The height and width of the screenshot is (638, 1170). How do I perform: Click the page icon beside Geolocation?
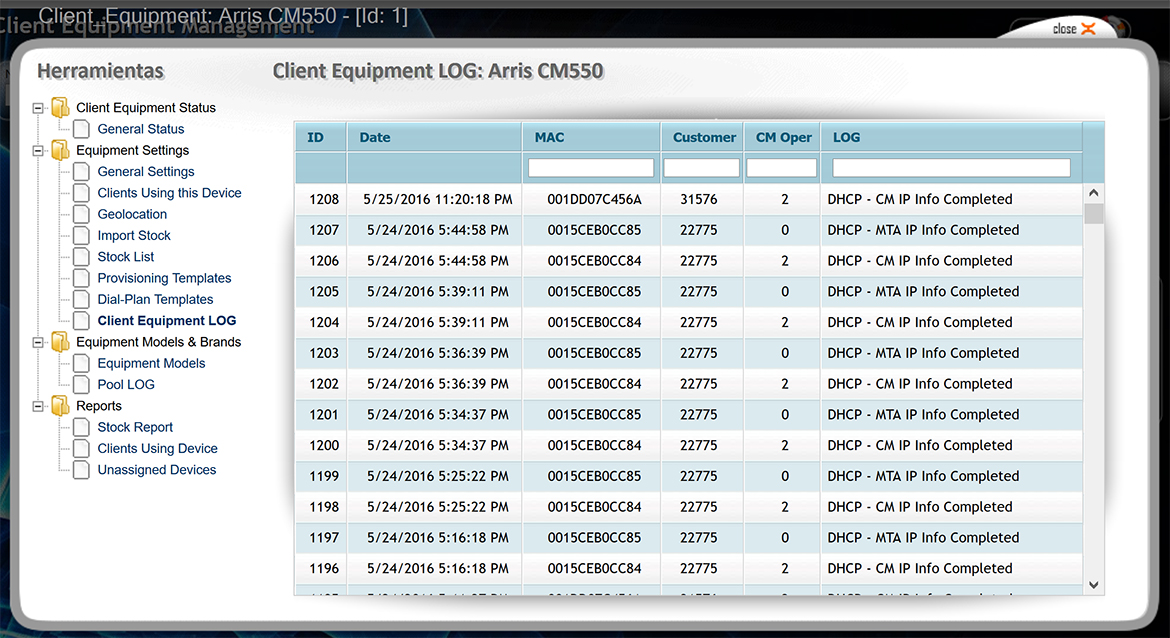pos(81,214)
